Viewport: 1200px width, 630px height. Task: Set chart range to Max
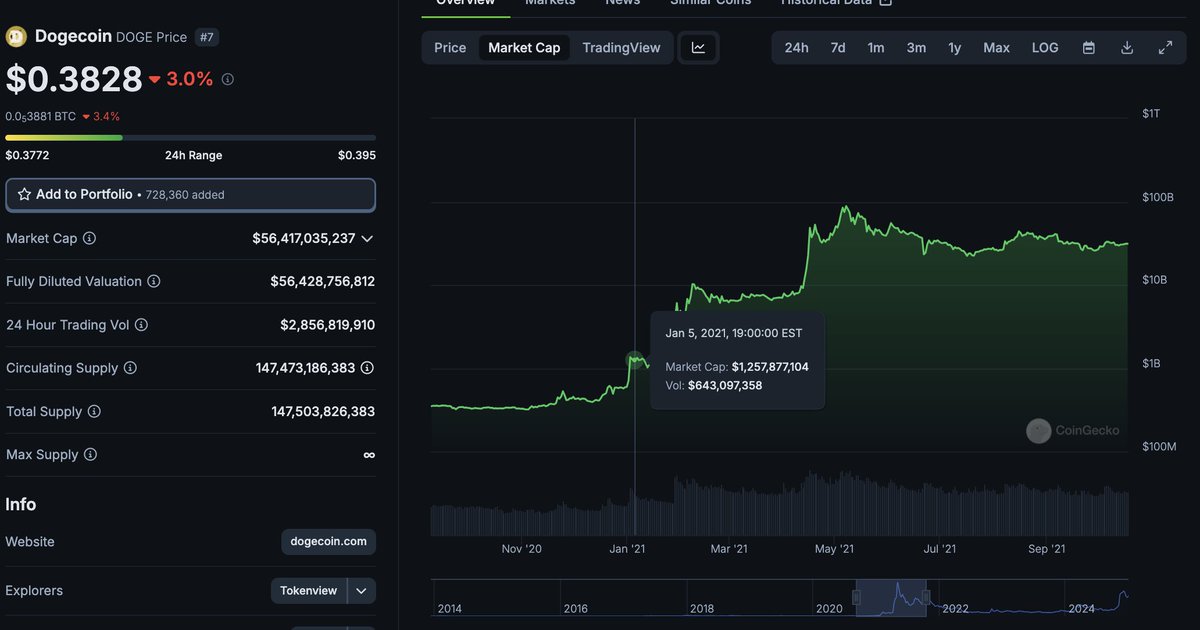[x=996, y=48]
